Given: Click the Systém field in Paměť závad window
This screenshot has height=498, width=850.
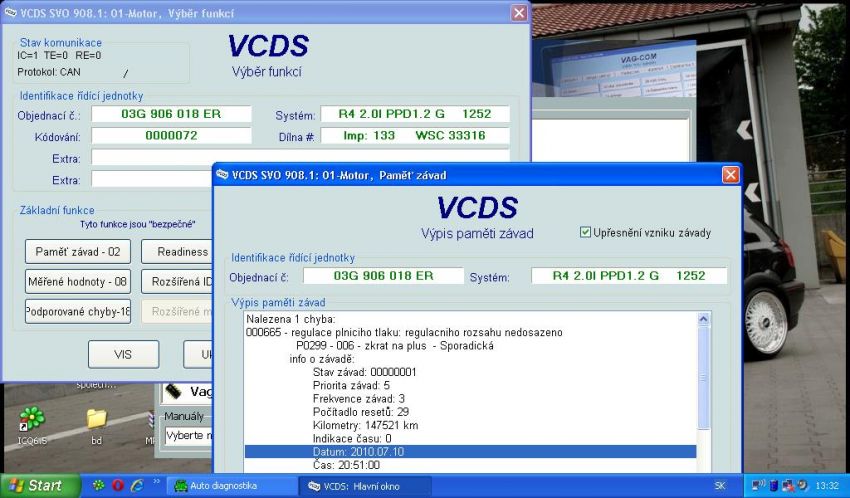Looking at the screenshot, I should click(629, 276).
